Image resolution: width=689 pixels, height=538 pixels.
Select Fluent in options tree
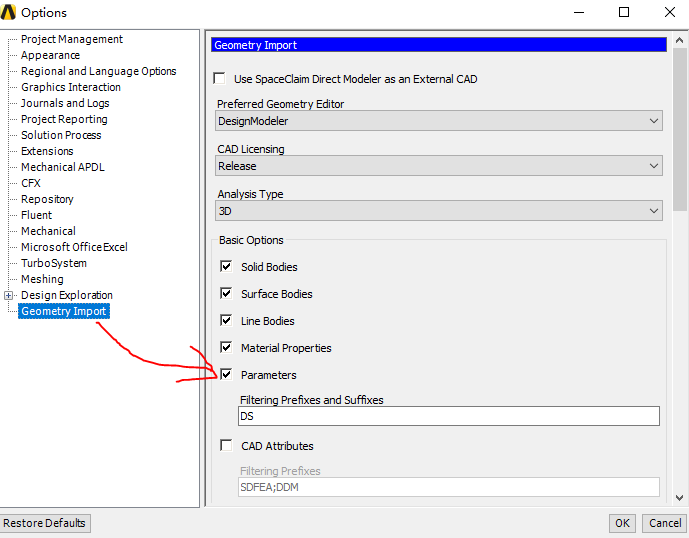coord(36,215)
